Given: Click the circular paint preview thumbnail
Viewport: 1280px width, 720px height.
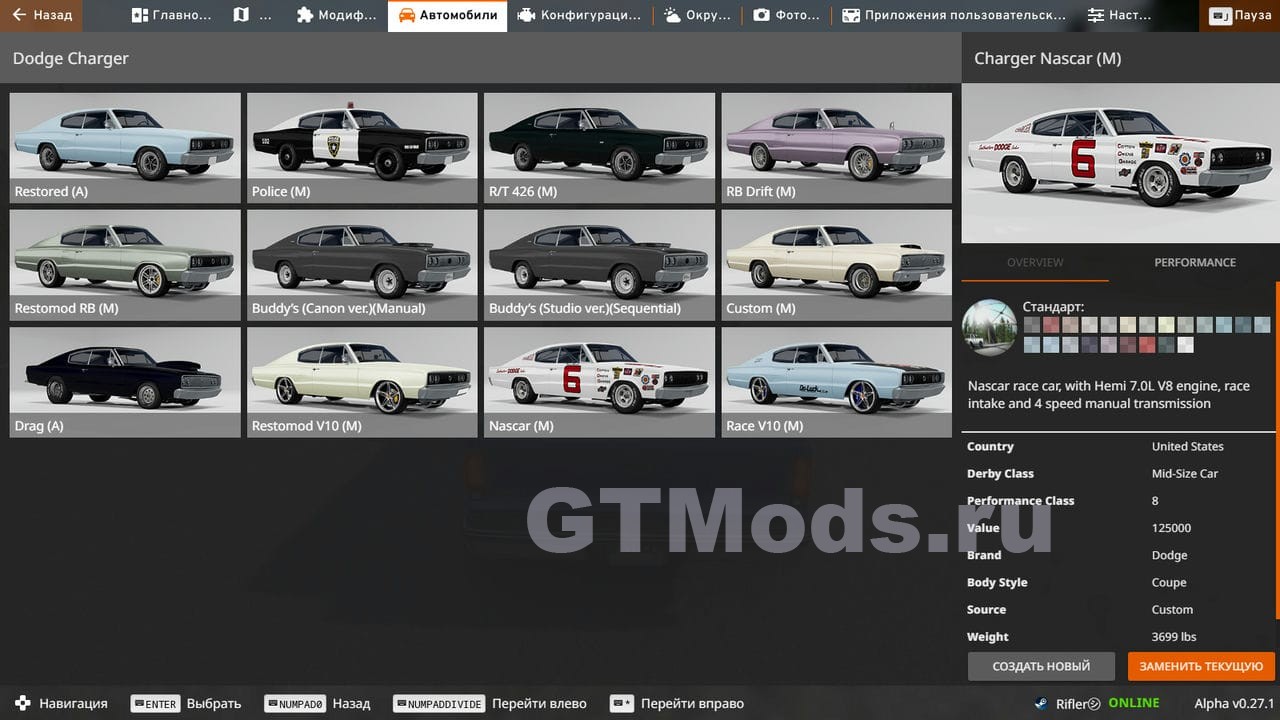Looking at the screenshot, I should pos(989,327).
